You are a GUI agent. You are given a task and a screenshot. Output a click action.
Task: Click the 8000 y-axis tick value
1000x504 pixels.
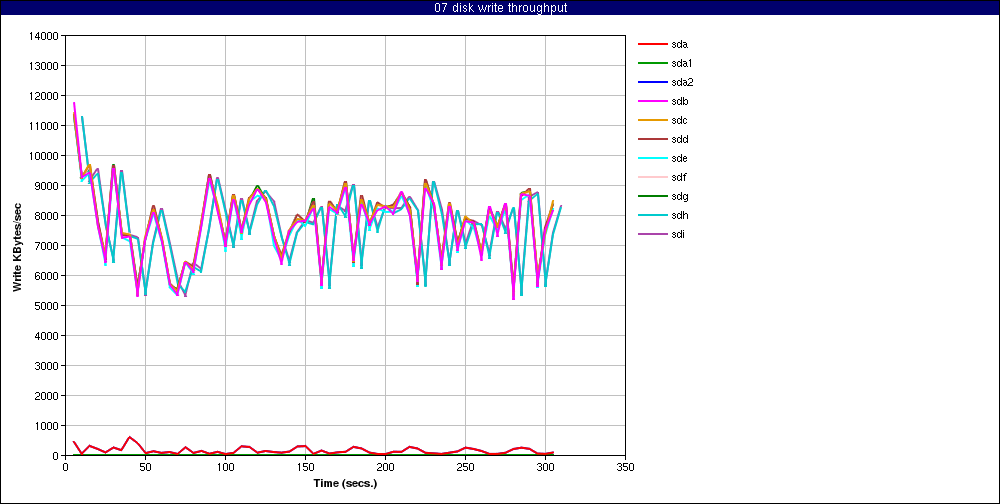tap(47, 216)
